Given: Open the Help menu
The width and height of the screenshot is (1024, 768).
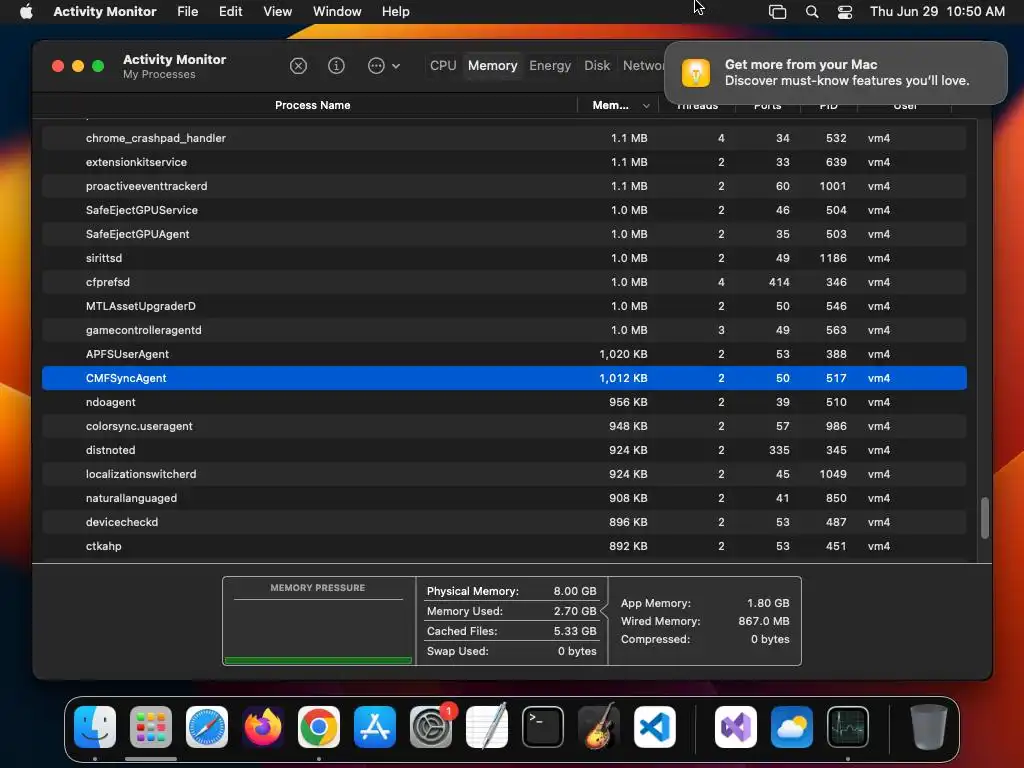Looking at the screenshot, I should [396, 11].
